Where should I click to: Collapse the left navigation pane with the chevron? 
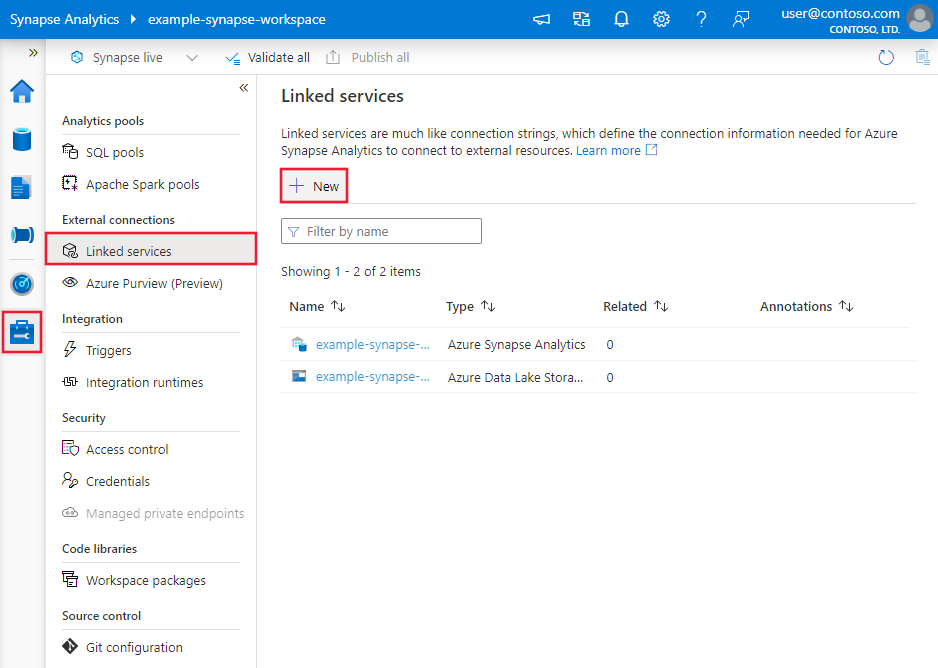pyautogui.click(x=243, y=88)
